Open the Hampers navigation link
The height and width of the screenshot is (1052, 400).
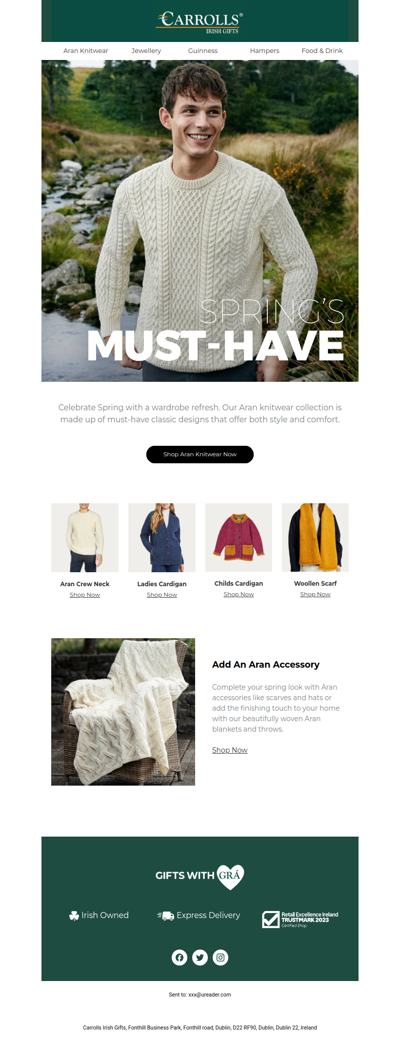(264, 51)
